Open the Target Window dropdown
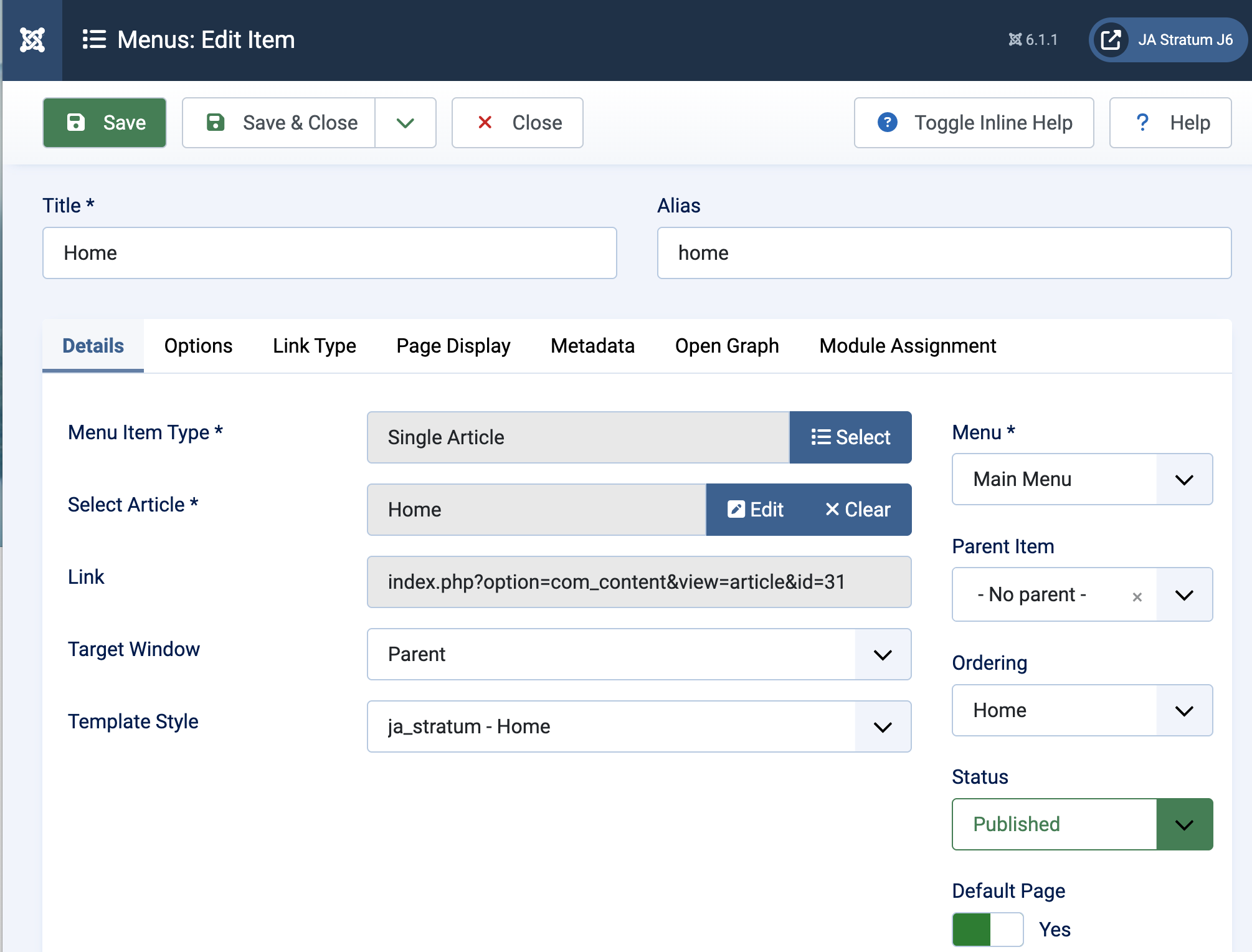1252x952 pixels. [x=639, y=654]
